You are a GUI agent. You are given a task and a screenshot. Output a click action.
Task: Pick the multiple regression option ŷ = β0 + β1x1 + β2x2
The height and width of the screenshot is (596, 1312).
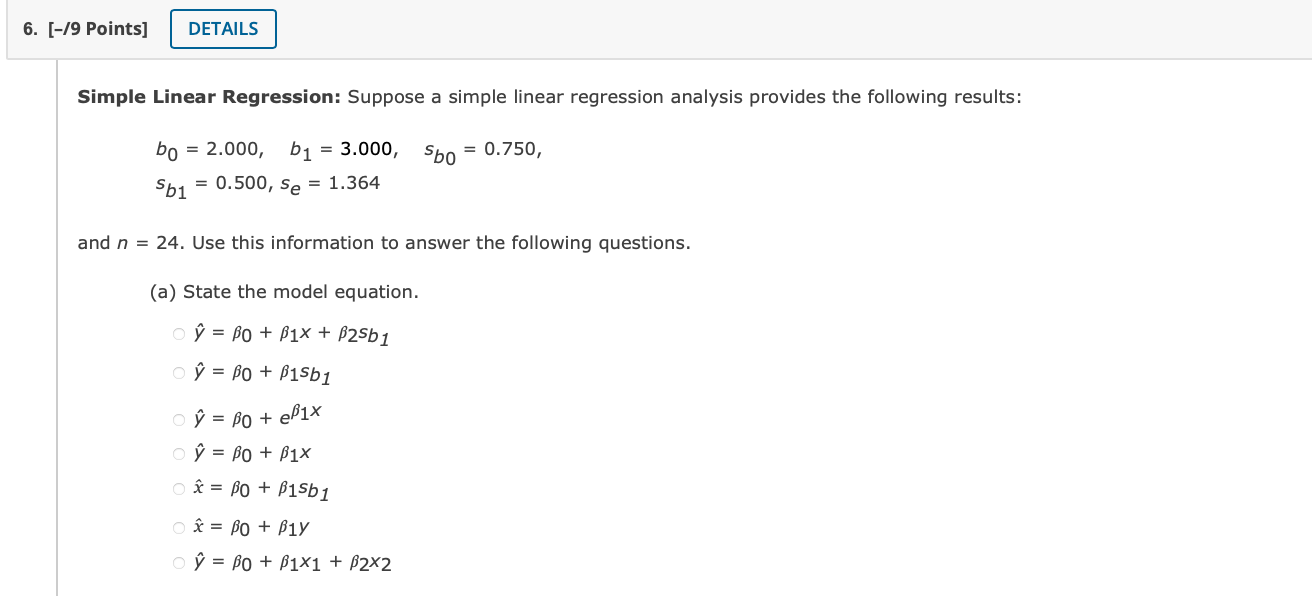point(178,564)
